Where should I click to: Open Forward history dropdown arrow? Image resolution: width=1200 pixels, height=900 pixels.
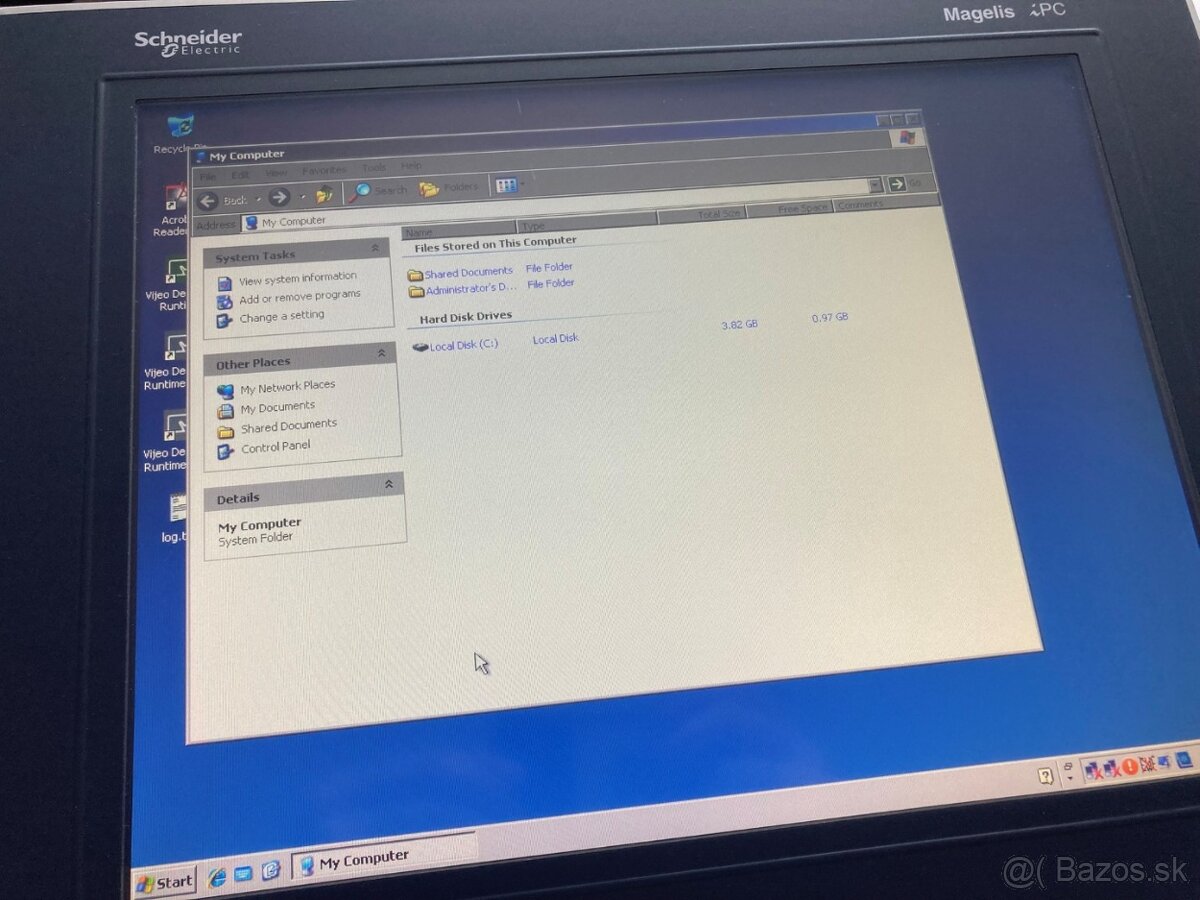click(x=303, y=198)
